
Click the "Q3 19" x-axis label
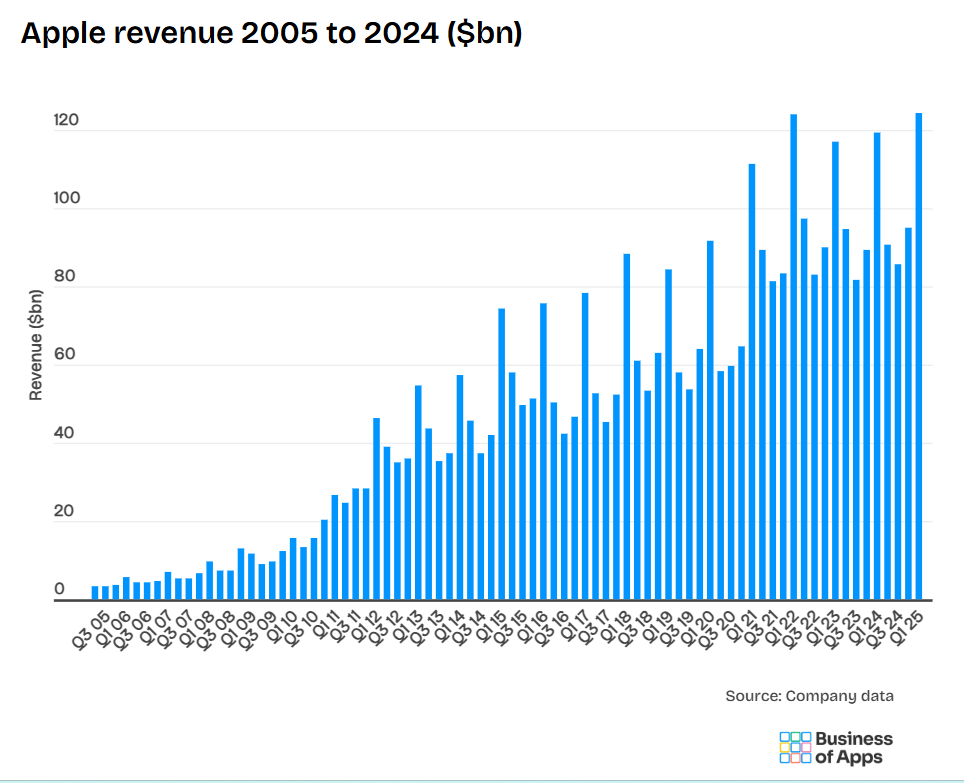675,629
